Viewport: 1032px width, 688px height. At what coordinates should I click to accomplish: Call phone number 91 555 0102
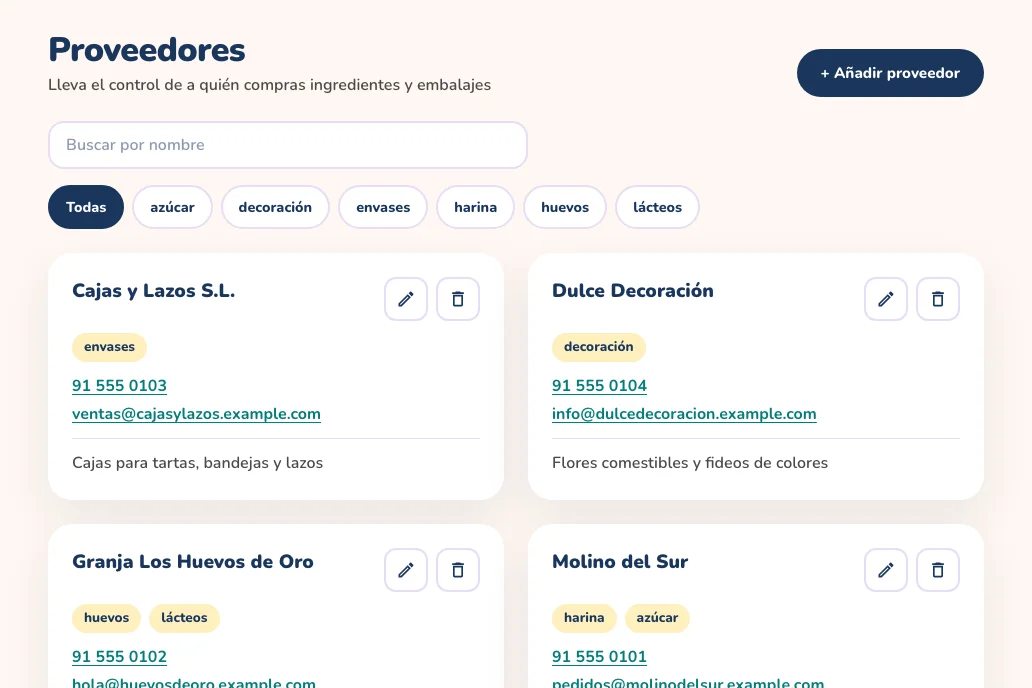tap(119, 657)
